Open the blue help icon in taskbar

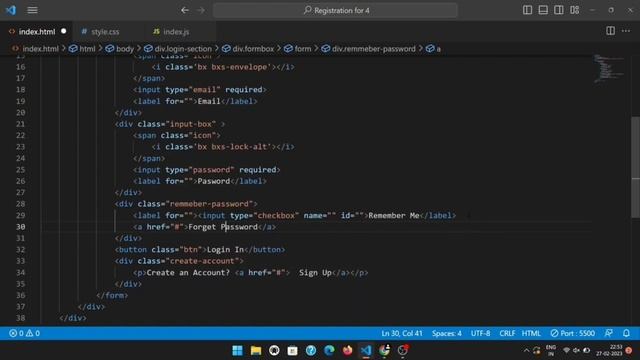coord(311,350)
